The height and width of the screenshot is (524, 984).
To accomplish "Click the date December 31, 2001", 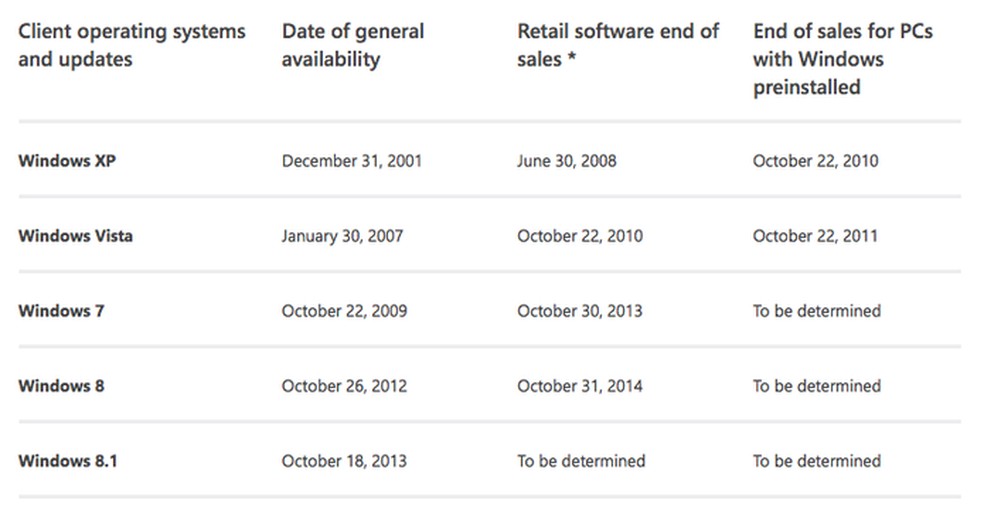I will [351, 160].
